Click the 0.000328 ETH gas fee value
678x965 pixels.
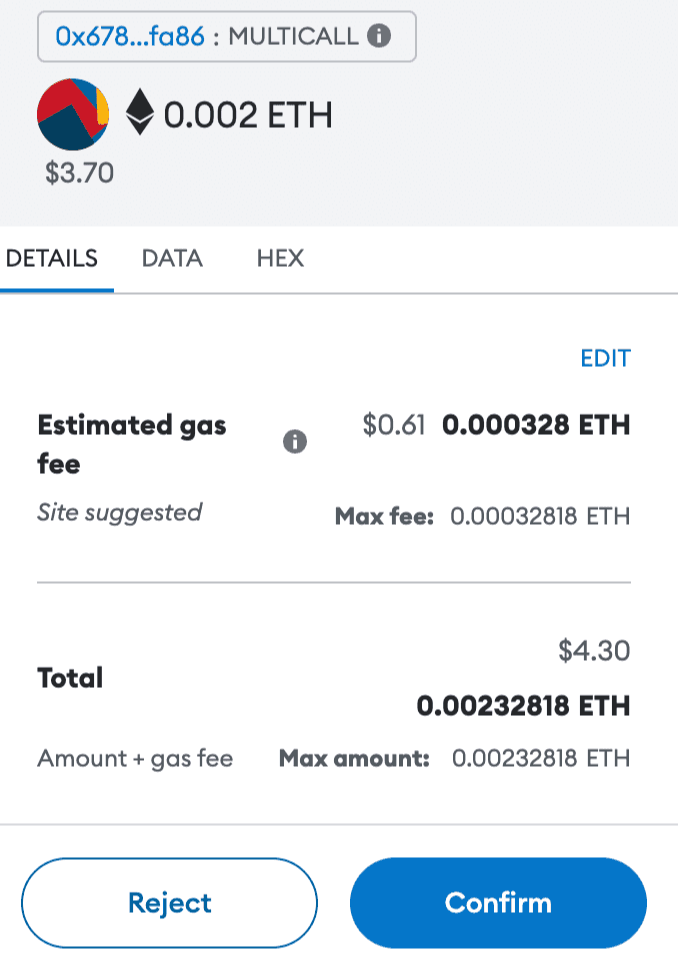(x=536, y=425)
